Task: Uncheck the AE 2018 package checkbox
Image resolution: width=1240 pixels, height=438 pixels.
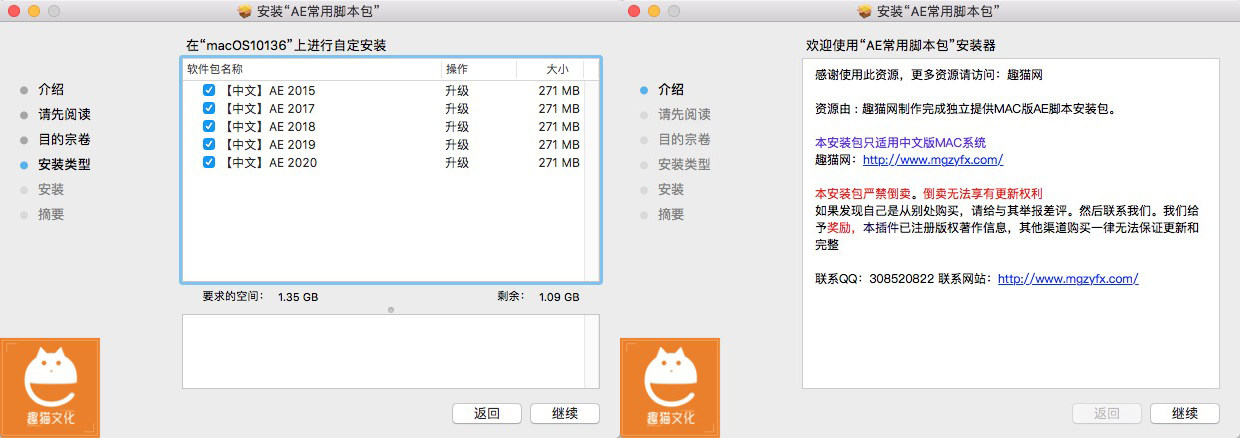Action: [209, 126]
